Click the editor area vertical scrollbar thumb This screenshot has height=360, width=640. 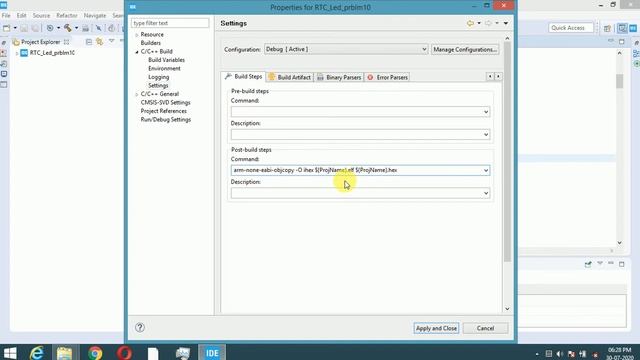click(x=620, y=81)
